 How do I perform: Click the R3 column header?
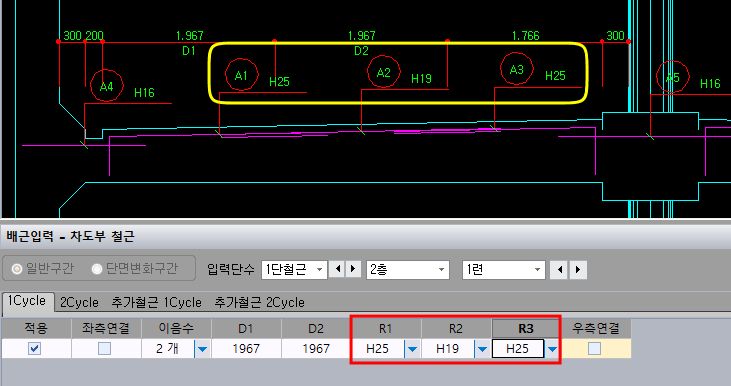526,329
